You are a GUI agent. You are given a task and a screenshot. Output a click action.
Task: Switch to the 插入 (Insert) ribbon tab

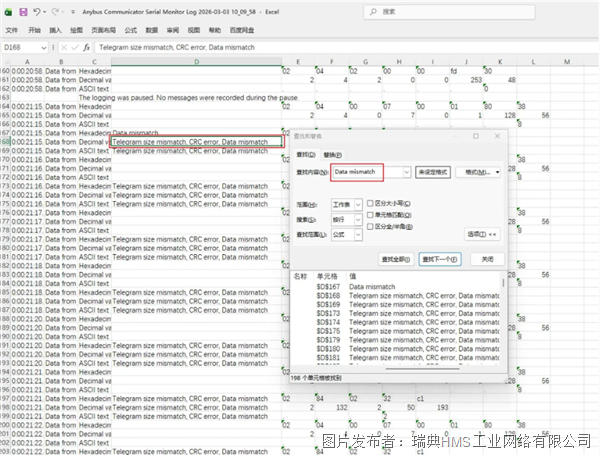(55, 30)
